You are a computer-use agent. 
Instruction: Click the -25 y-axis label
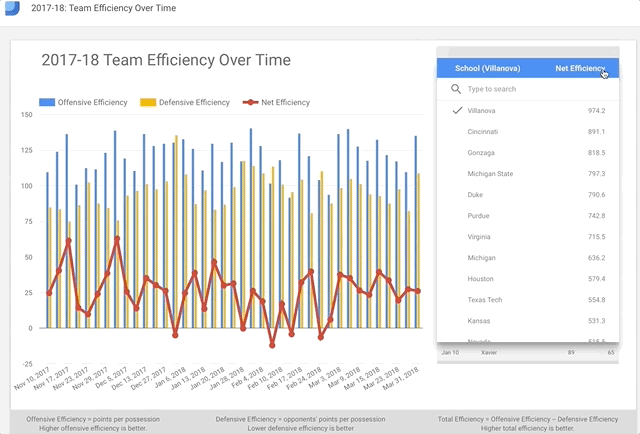point(27,364)
